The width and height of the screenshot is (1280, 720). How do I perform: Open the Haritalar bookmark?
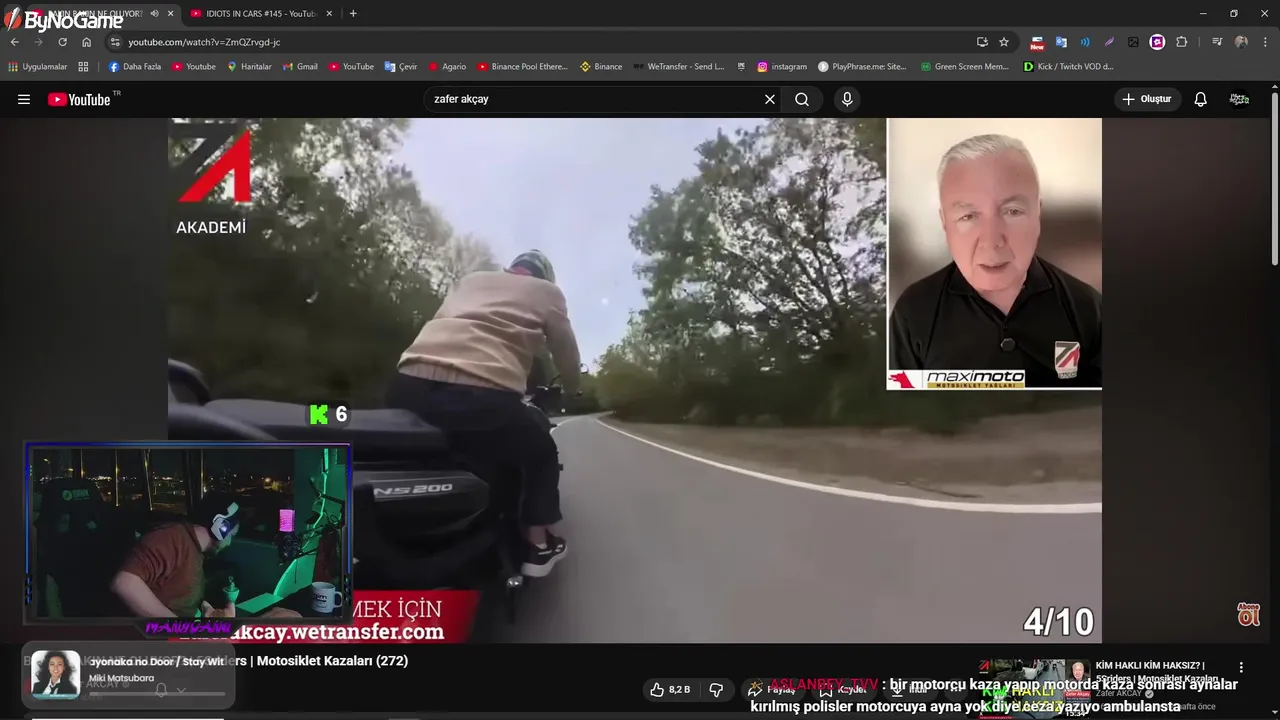[x=249, y=67]
